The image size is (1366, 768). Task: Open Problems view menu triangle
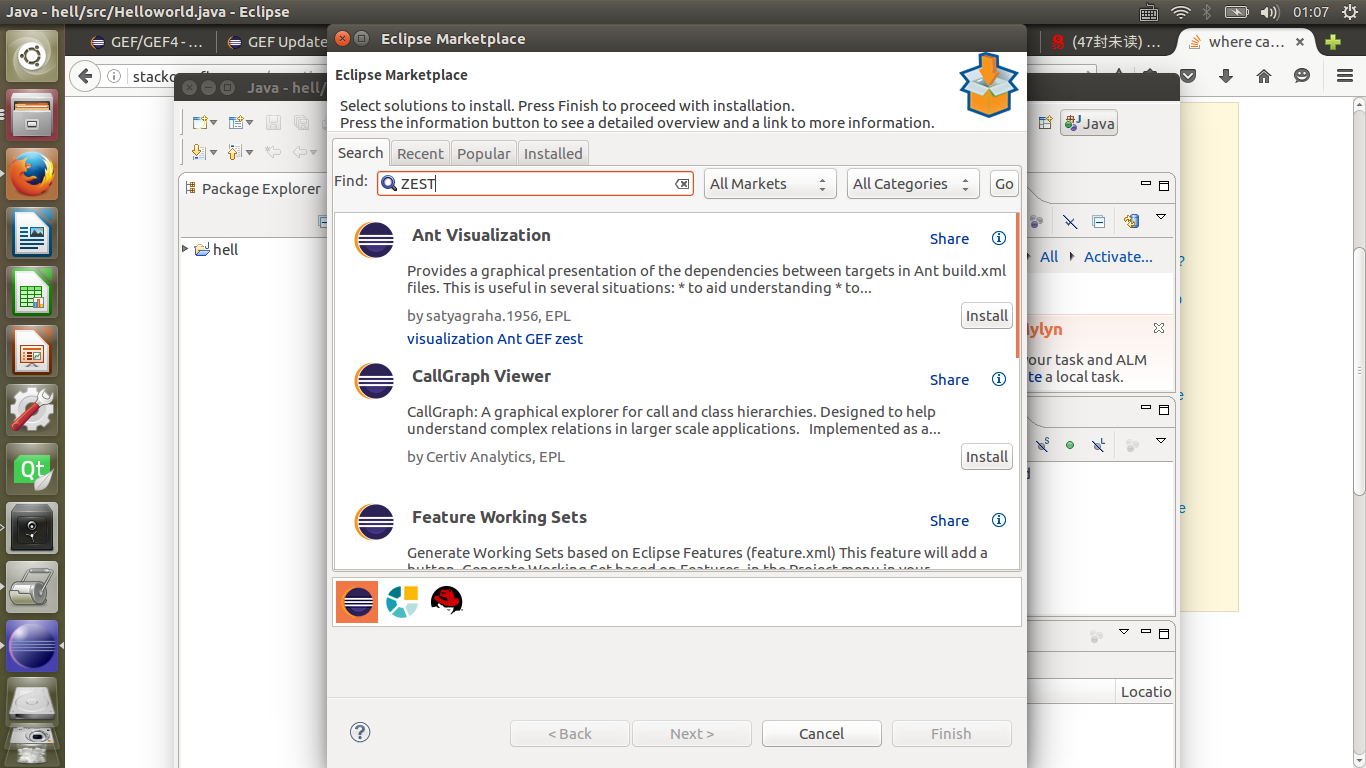(1124, 632)
